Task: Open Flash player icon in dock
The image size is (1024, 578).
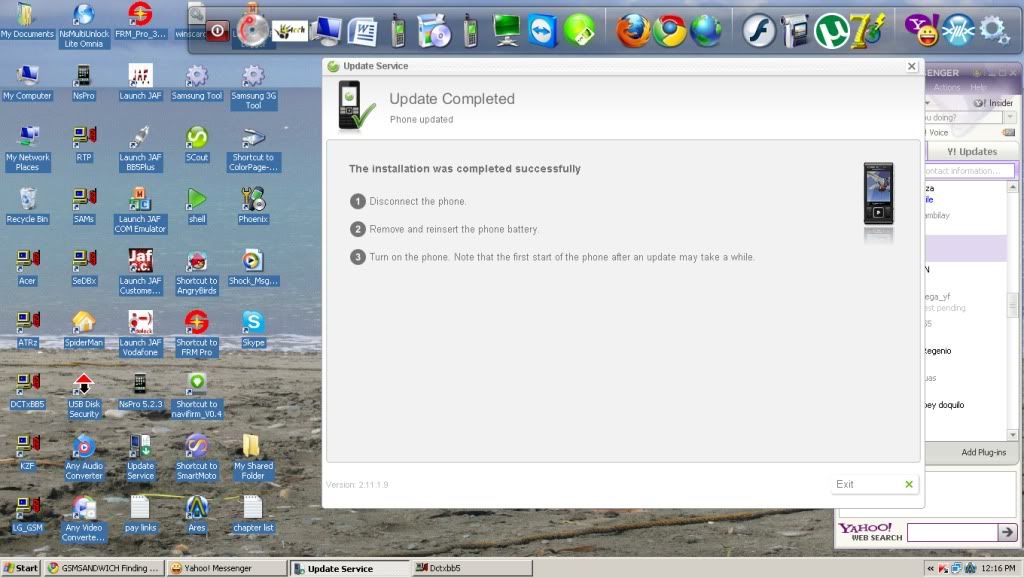Action: click(x=757, y=31)
